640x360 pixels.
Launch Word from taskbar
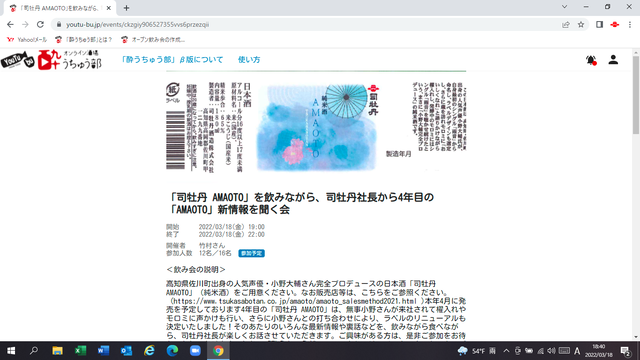click(103, 351)
